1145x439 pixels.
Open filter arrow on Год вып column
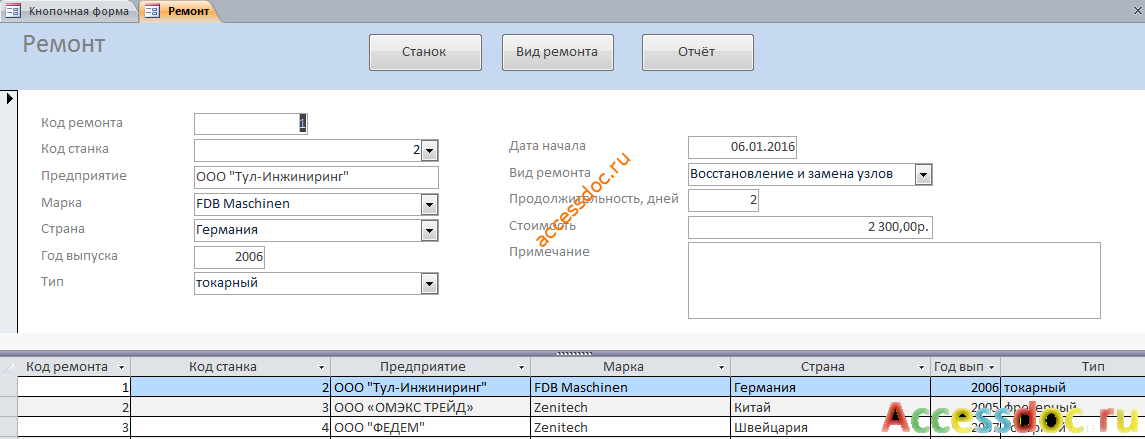pyautogui.click(x=992, y=367)
